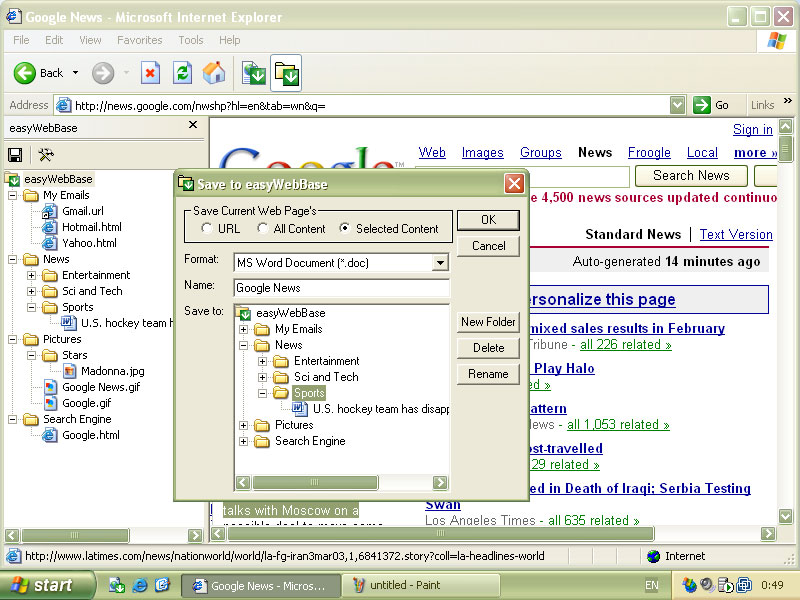Viewport: 800px width, 600px height.
Task: Open the File menu
Action: [21, 40]
